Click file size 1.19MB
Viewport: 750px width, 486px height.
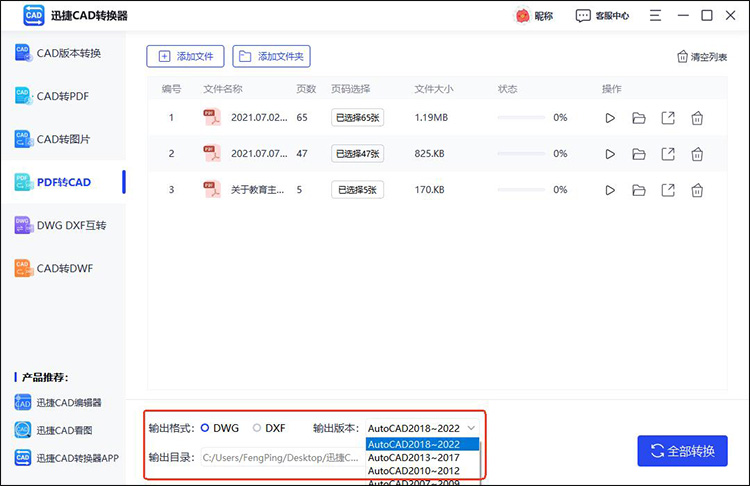pyautogui.click(x=431, y=118)
